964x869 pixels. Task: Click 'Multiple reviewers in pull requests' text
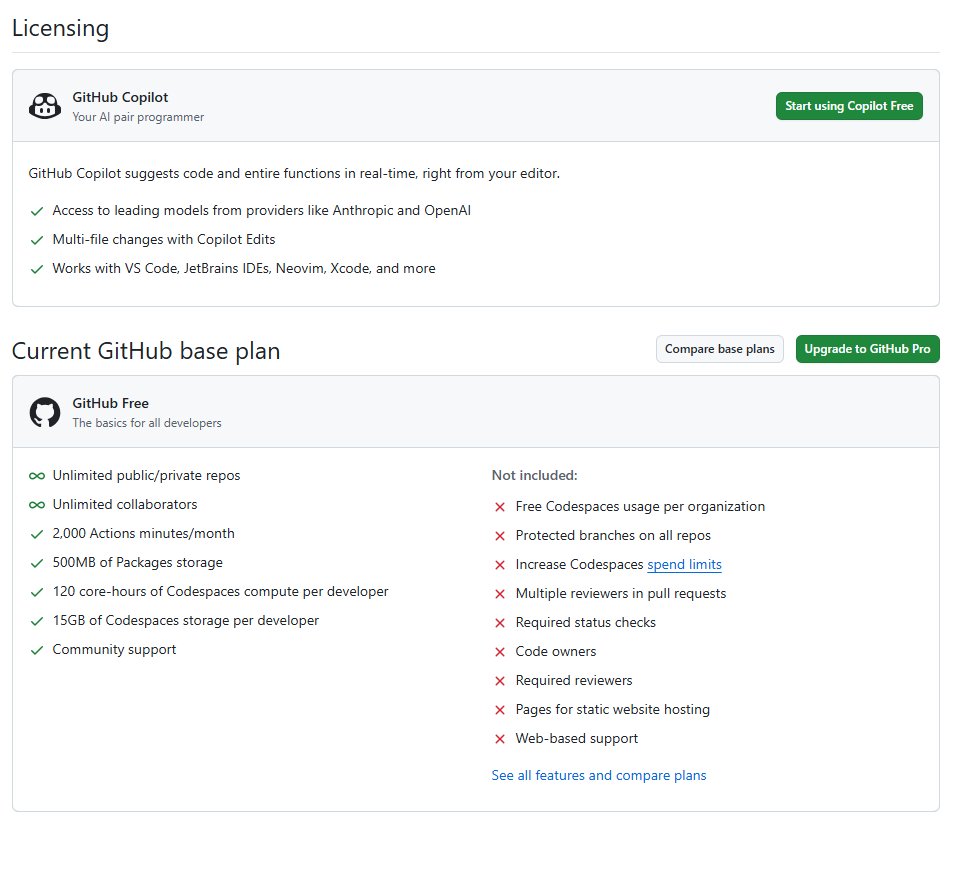pos(621,593)
